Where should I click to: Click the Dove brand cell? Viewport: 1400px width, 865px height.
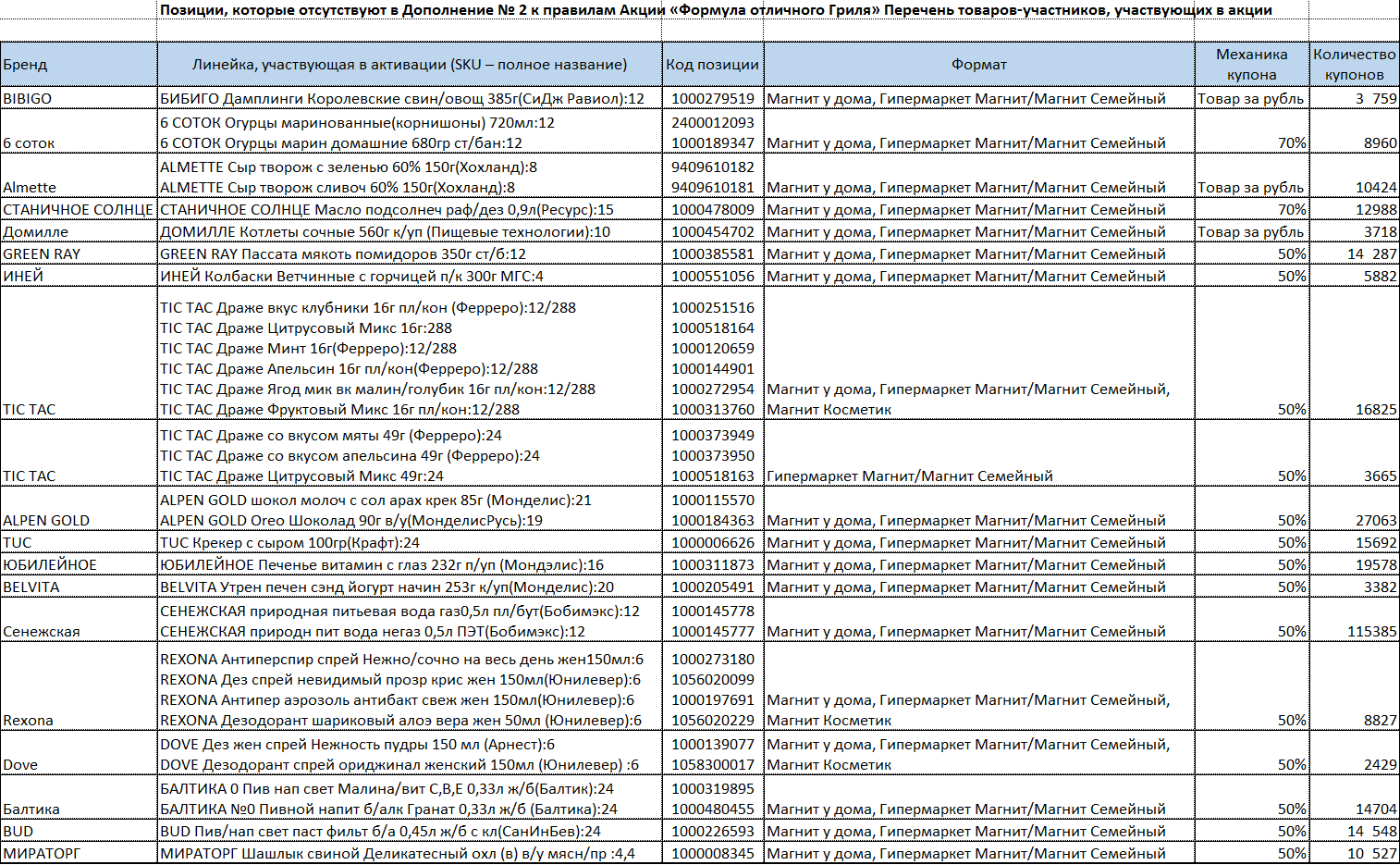(x=79, y=753)
